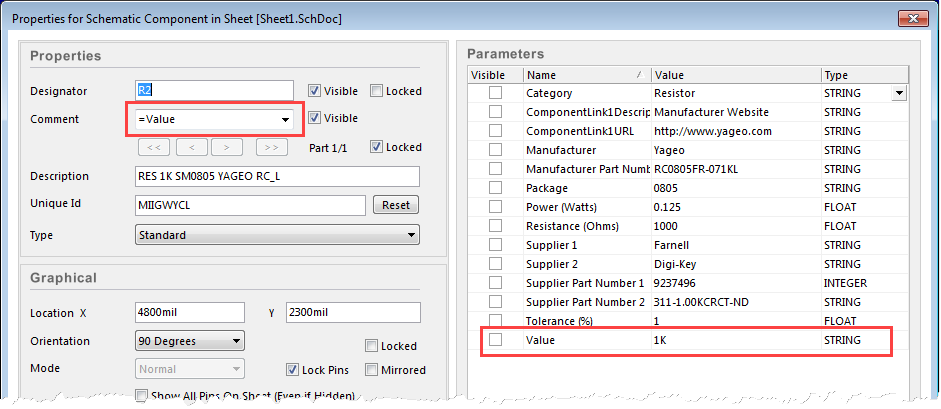
Task: Click the previous part arrow button
Action: pos(190,147)
